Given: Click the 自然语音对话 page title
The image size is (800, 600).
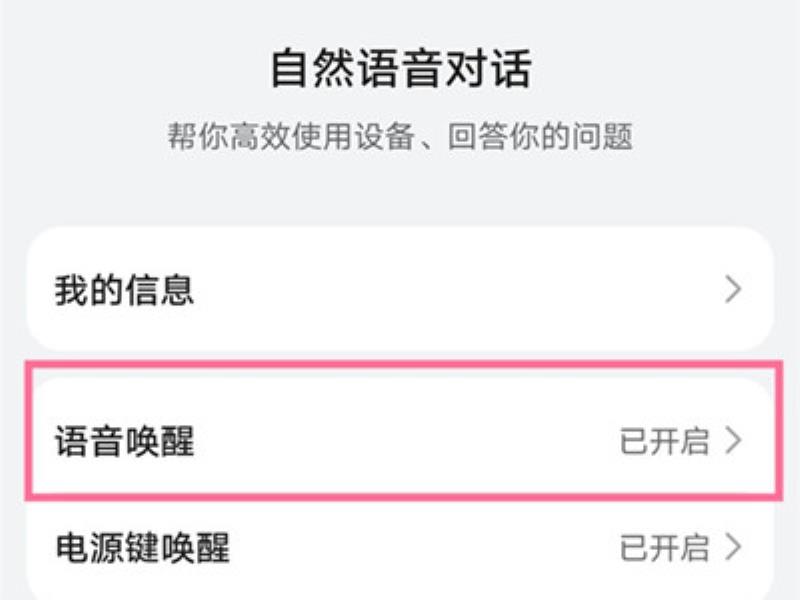Looking at the screenshot, I should coord(401,68).
